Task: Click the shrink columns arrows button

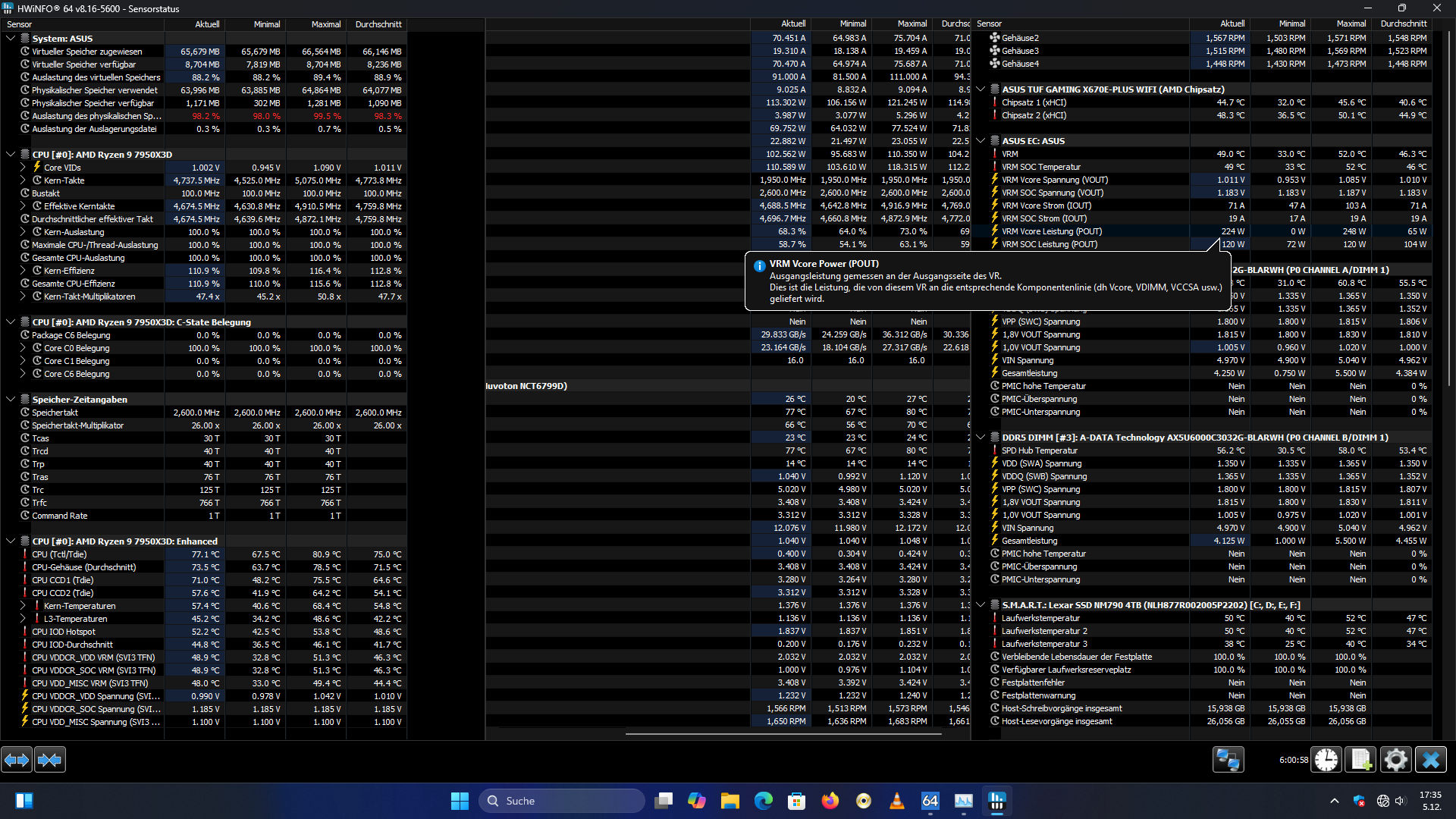Action: tap(50, 759)
